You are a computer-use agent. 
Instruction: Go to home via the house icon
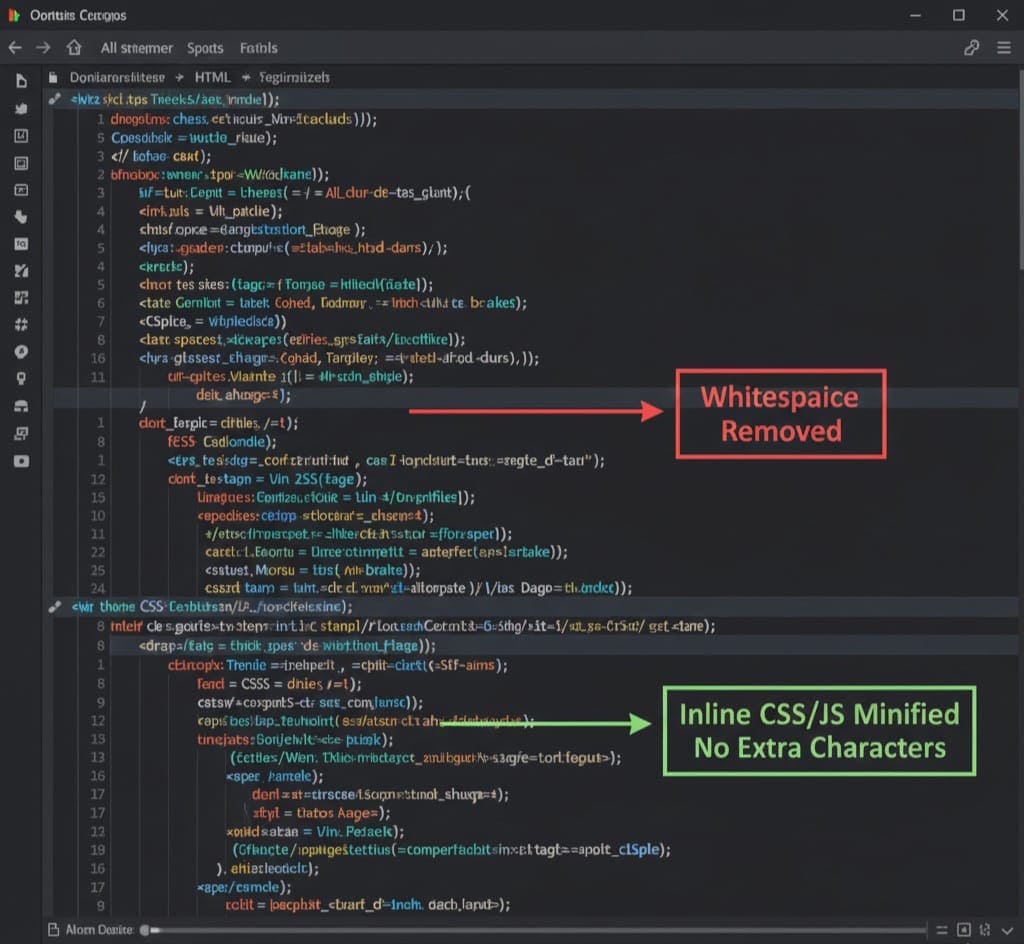(73, 48)
